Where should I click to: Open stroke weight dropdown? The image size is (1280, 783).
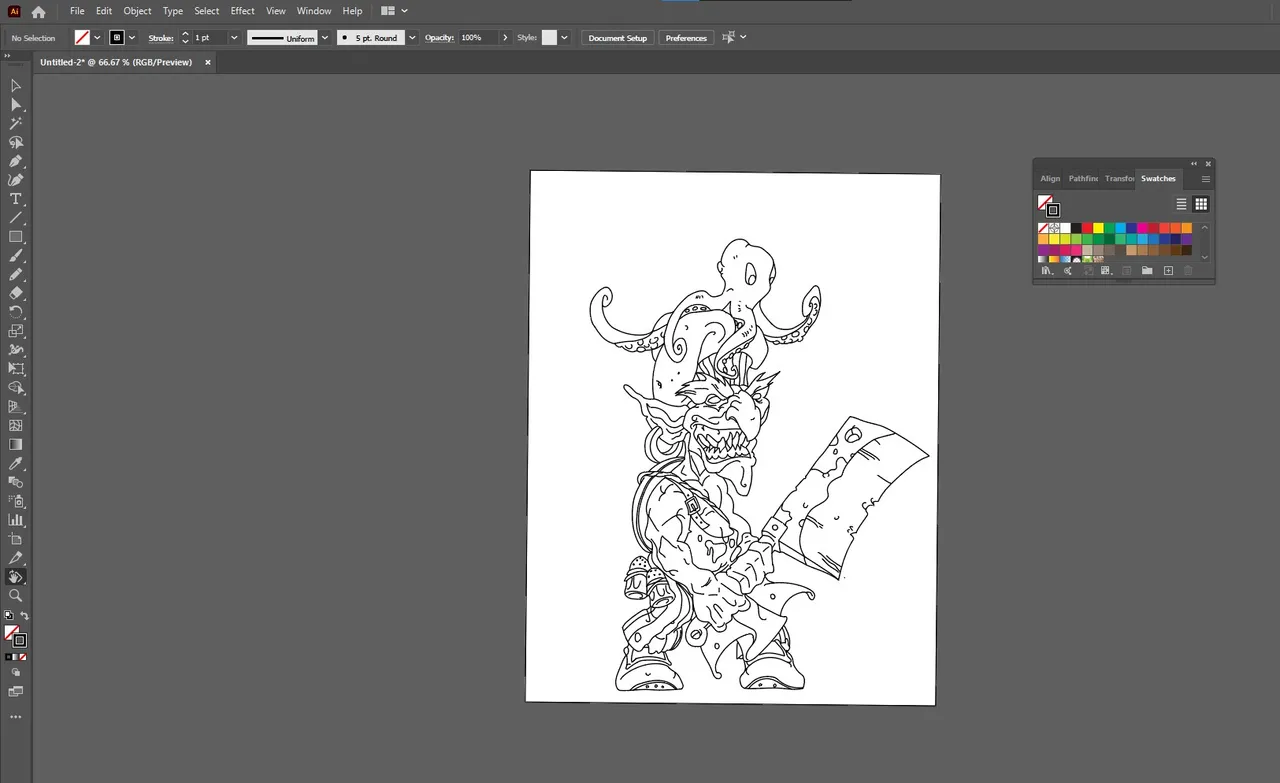pos(234,38)
